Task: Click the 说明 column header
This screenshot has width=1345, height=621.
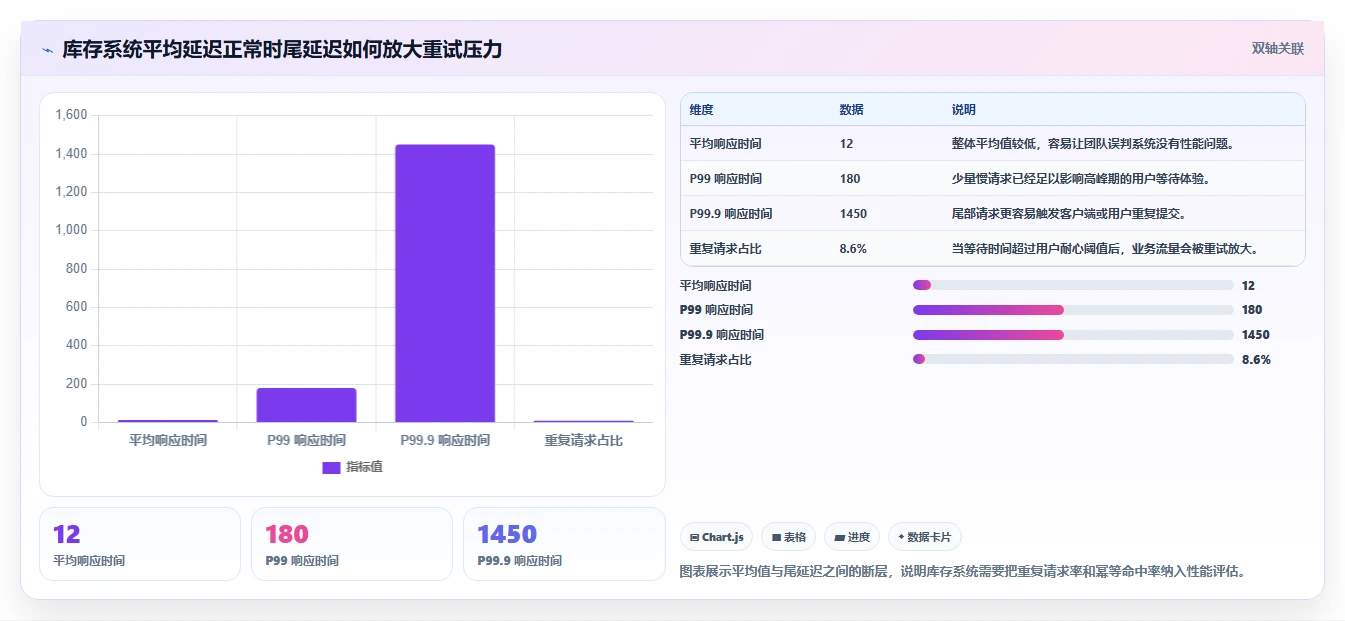Action: [964, 109]
